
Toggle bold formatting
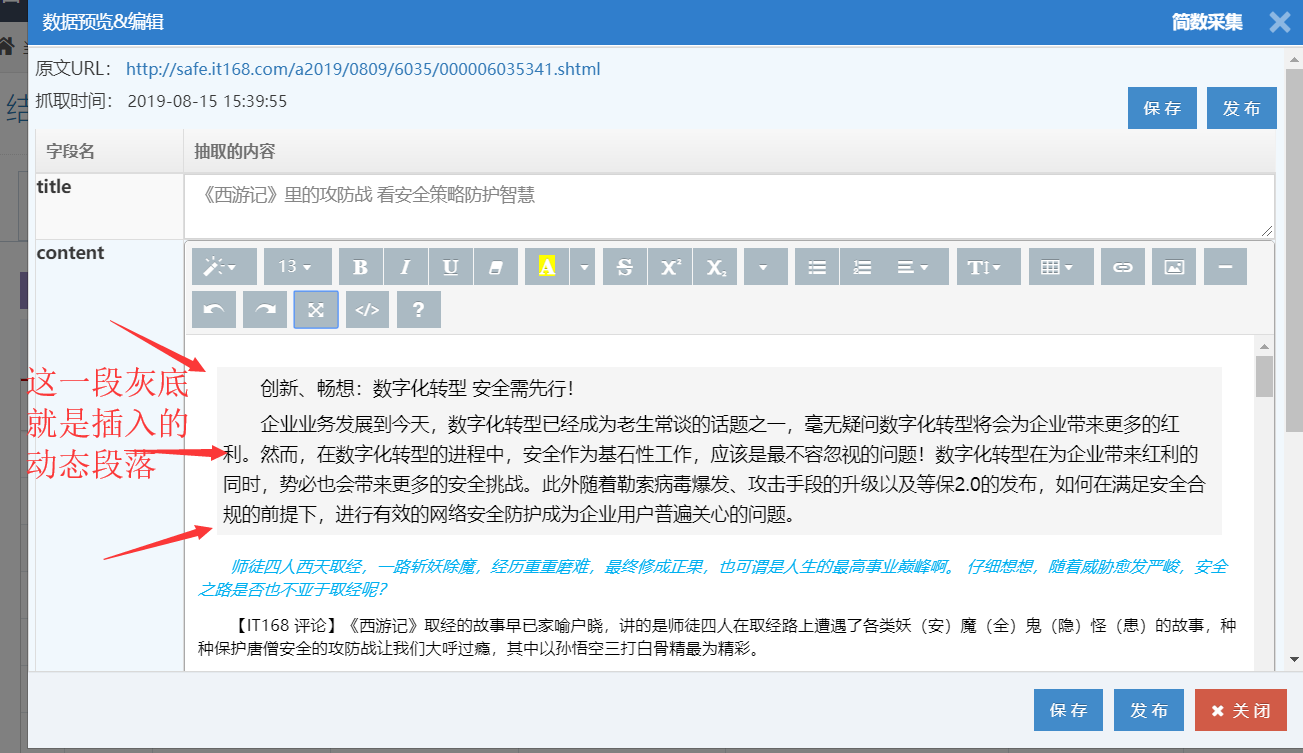click(x=361, y=267)
